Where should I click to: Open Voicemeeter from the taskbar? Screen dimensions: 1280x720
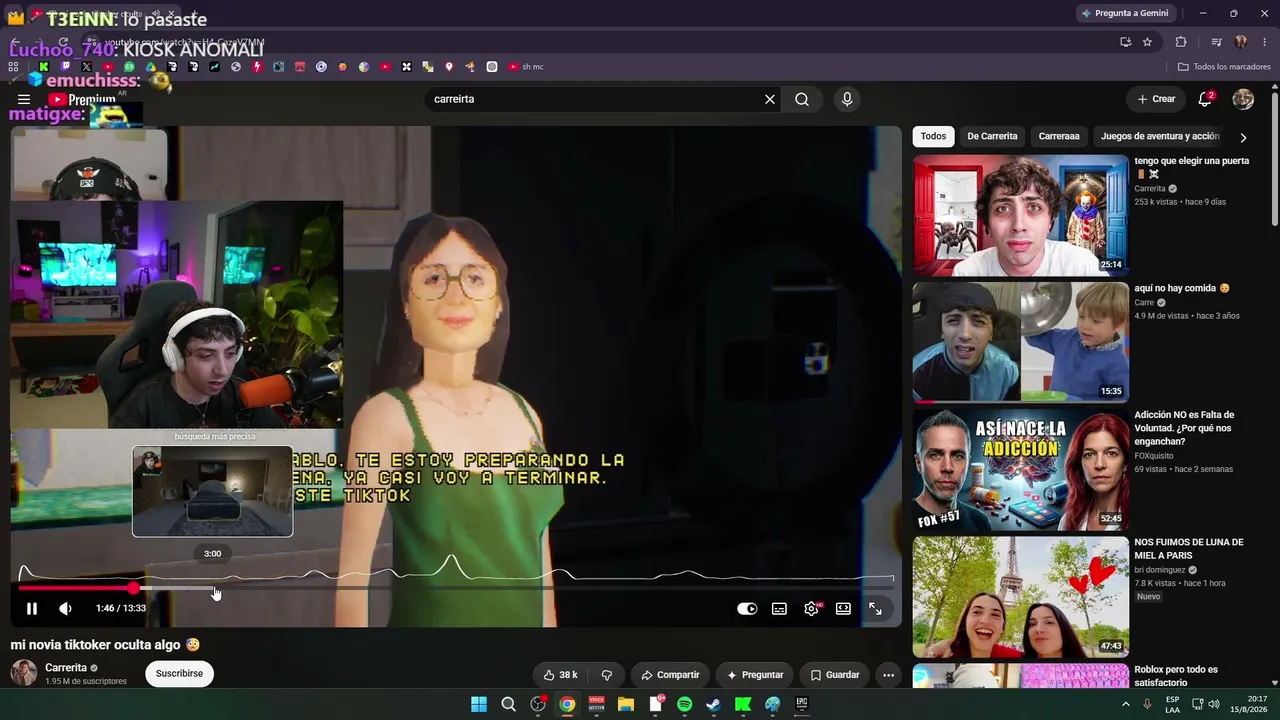click(x=597, y=704)
